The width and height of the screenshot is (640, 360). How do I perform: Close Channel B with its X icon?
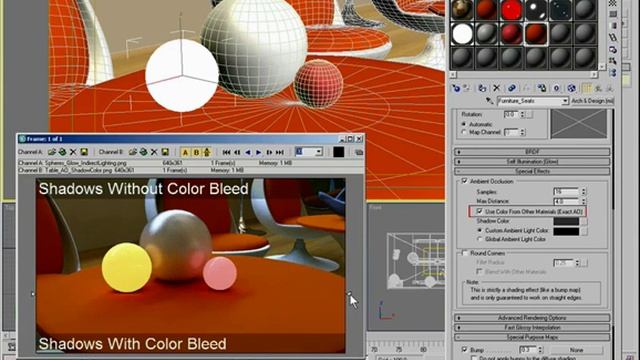[x=154, y=152]
